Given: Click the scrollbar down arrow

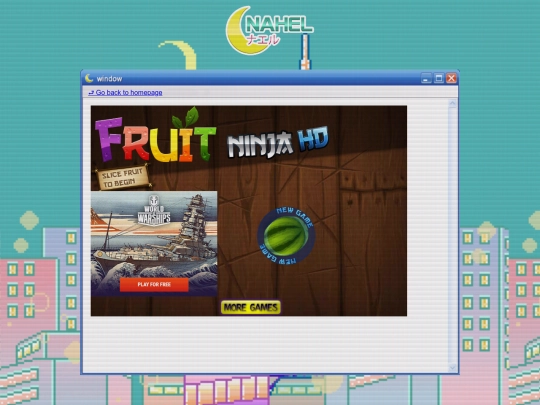Looking at the screenshot, I should [453, 368].
